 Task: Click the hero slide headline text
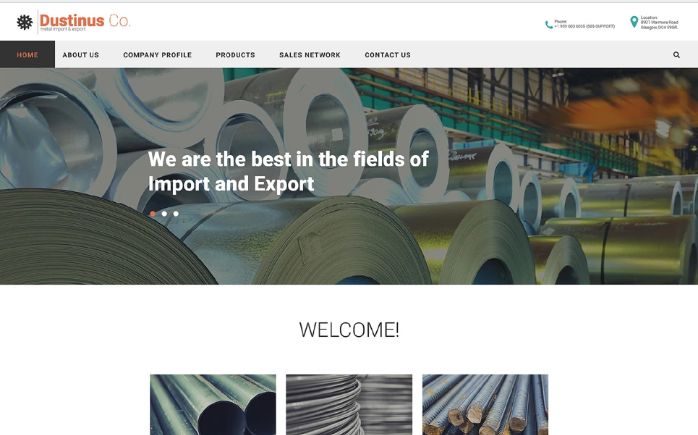(288, 171)
